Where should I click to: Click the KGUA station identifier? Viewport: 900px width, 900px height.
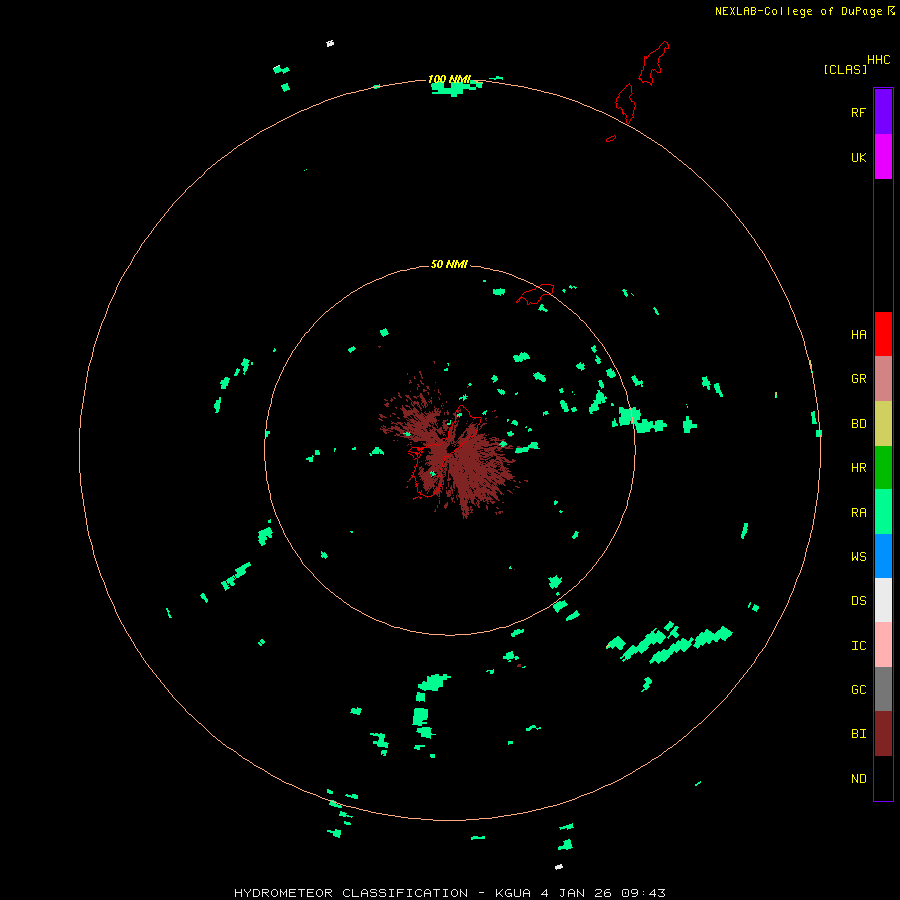(x=512, y=893)
